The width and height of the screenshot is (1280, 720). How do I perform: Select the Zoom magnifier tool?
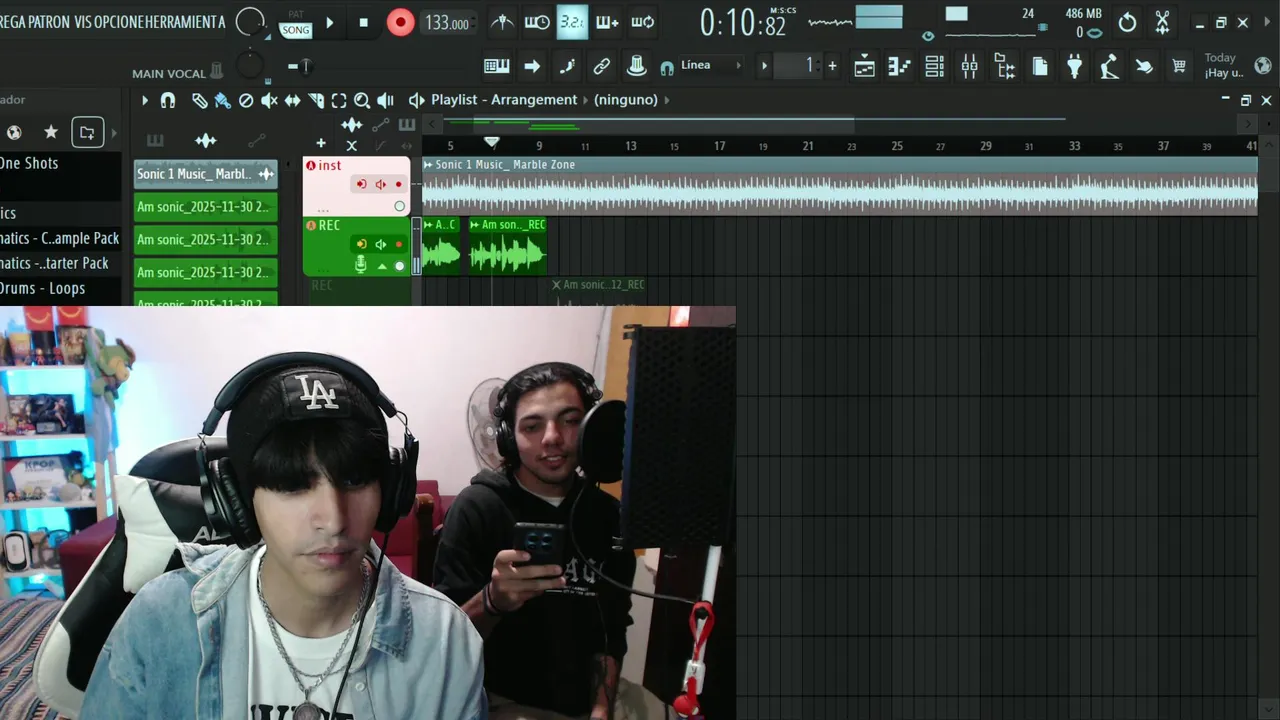362,100
